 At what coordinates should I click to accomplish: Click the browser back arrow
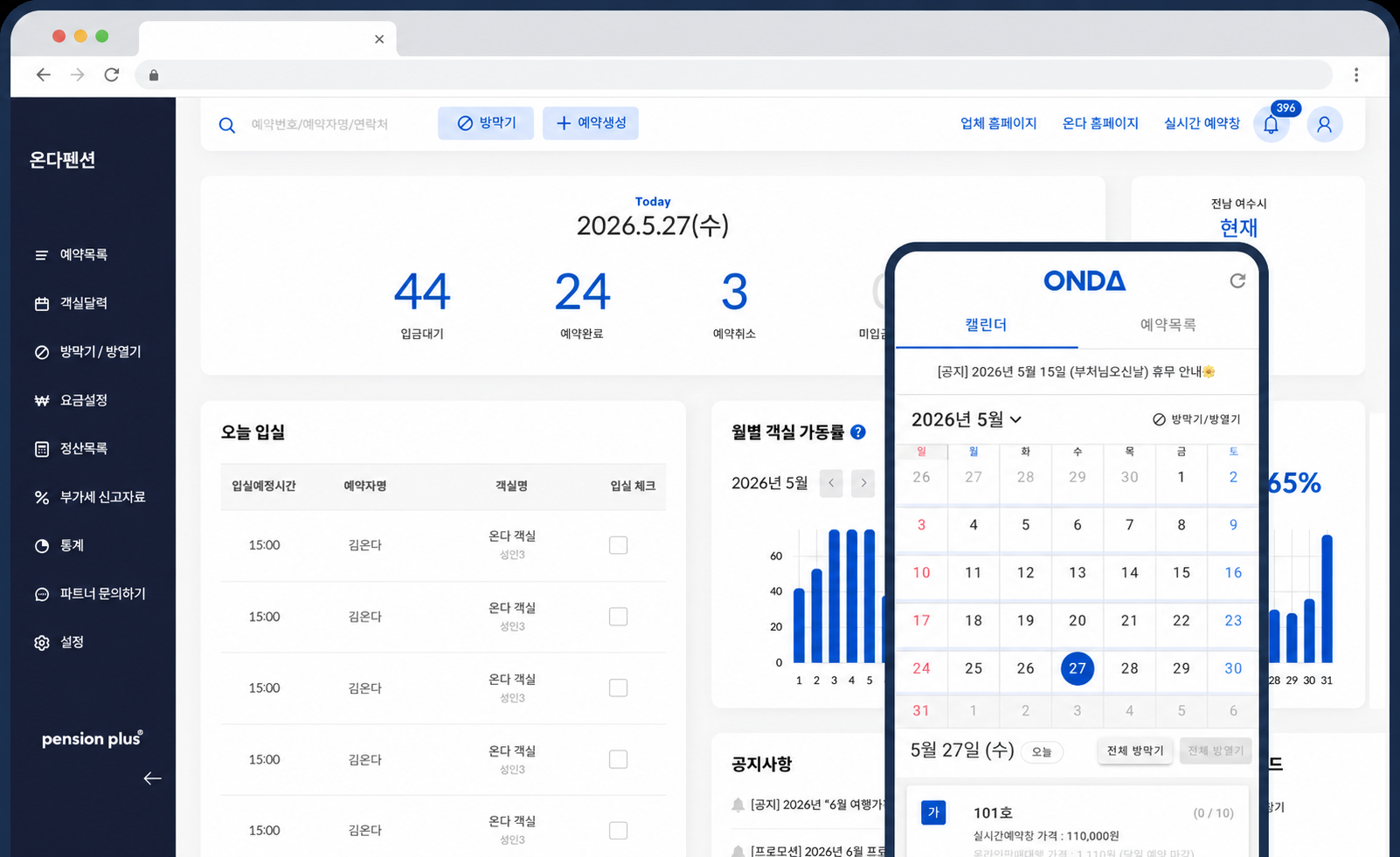pyautogui.click(x=44, y=75)
